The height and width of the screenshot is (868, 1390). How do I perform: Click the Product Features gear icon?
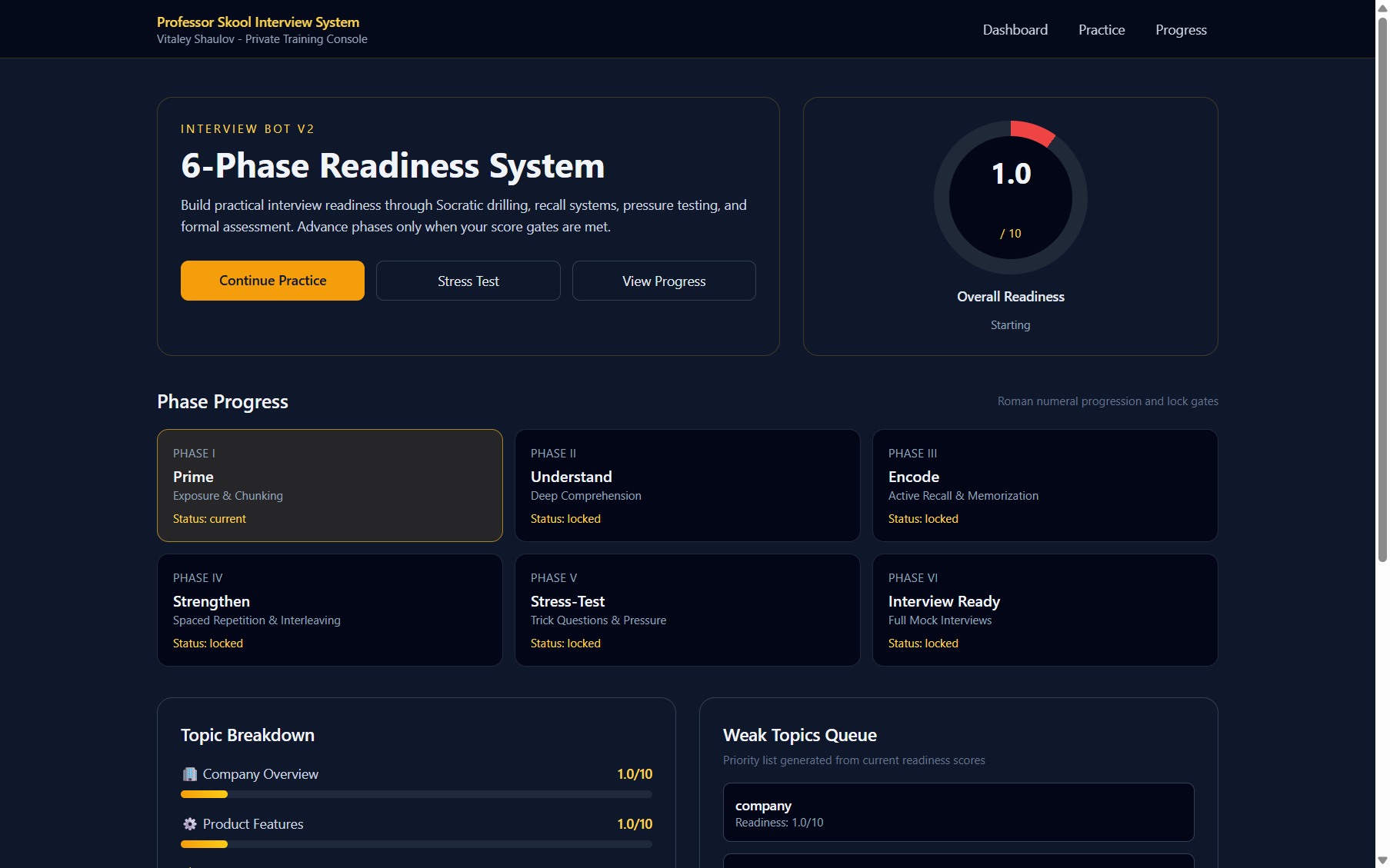pos(188,823)
